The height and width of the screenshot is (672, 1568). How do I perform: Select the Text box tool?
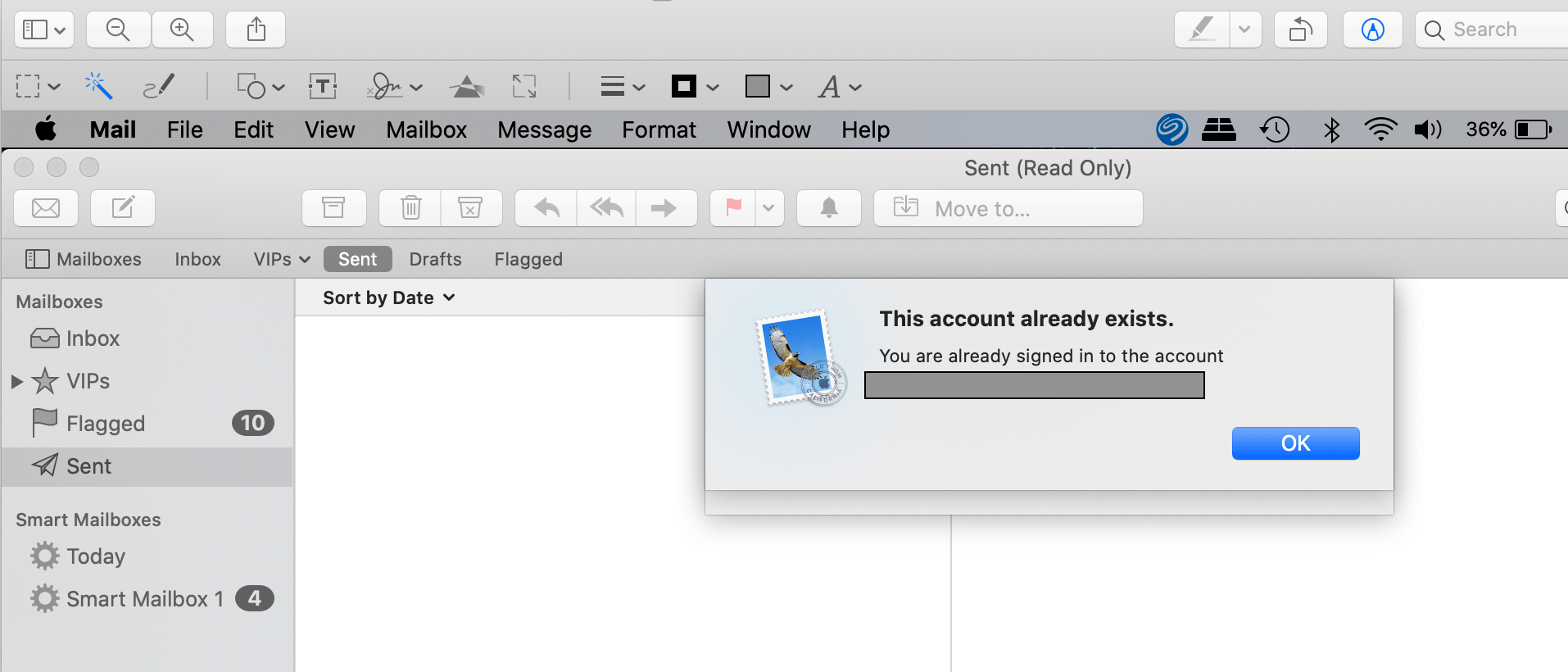coord(323,86)
